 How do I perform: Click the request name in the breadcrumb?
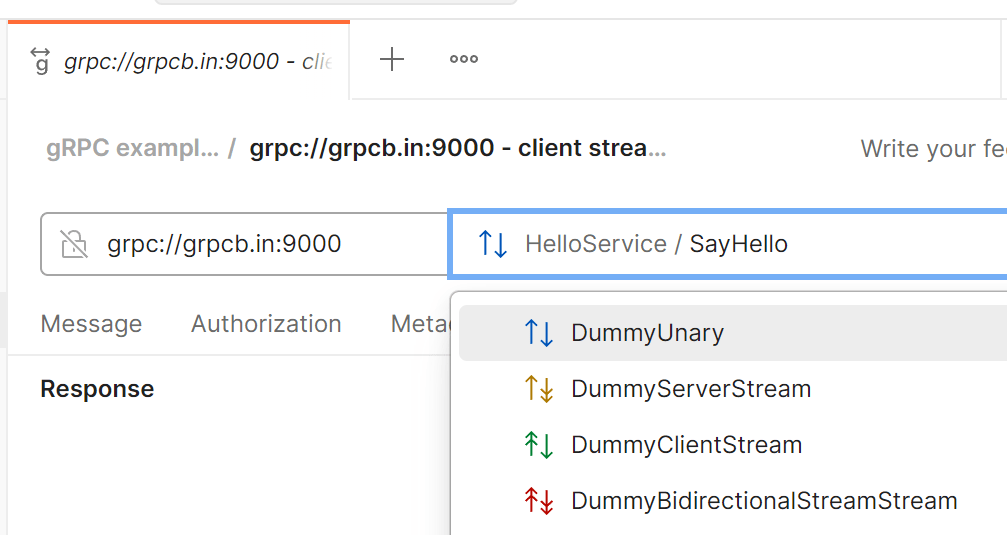pos(457,149)
